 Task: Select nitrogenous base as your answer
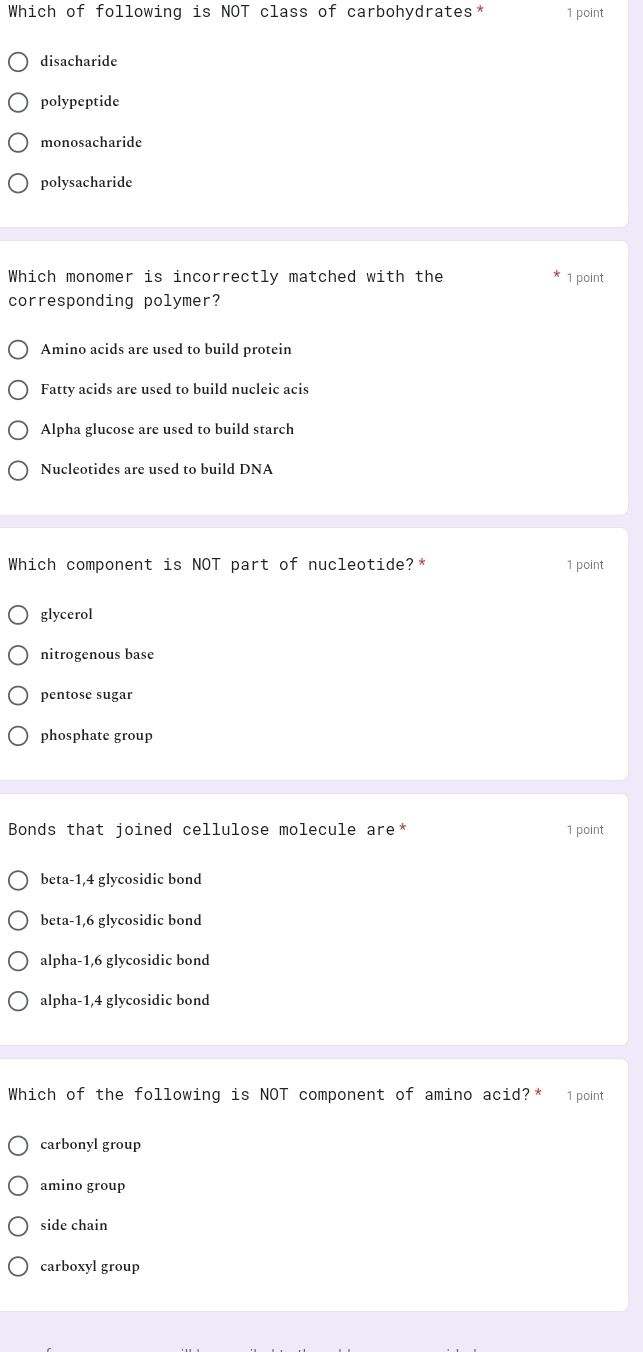(18, 655)
